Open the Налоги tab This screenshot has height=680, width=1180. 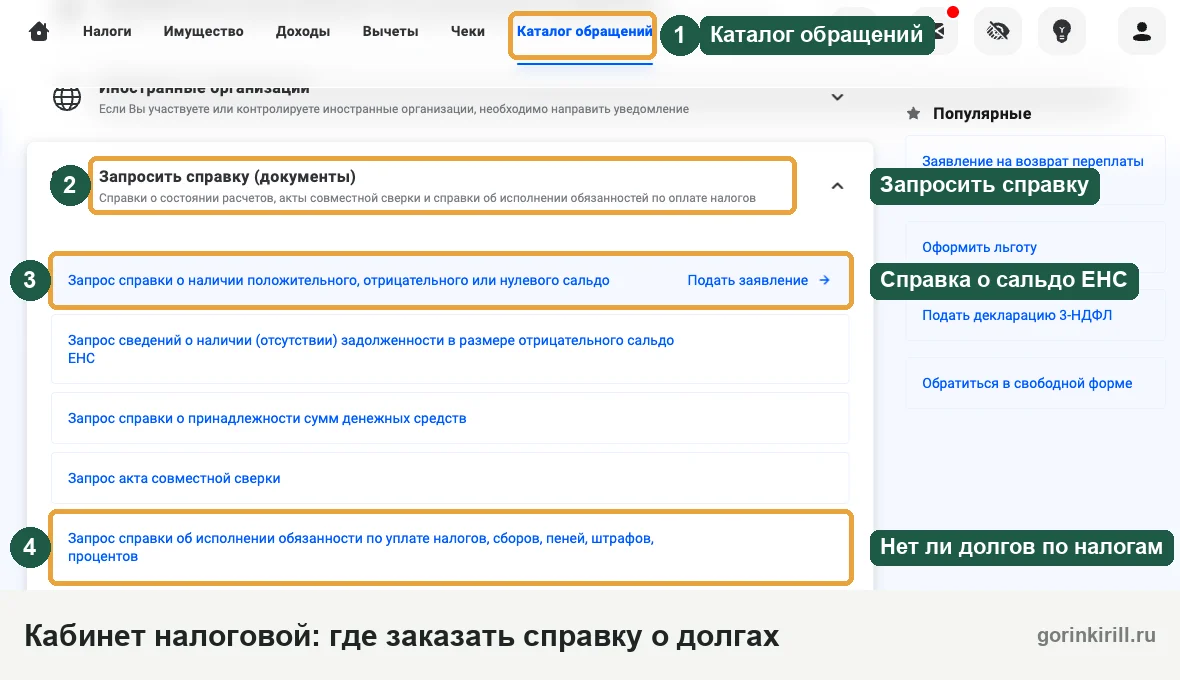coord(107,32)
